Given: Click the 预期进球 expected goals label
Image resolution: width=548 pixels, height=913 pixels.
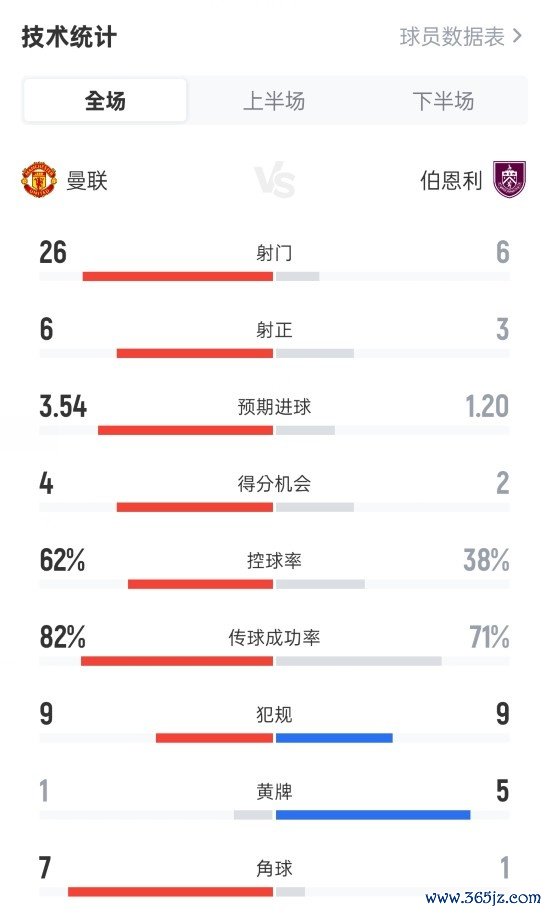Looking at the screenshot, I should click(x=274, y=406).
